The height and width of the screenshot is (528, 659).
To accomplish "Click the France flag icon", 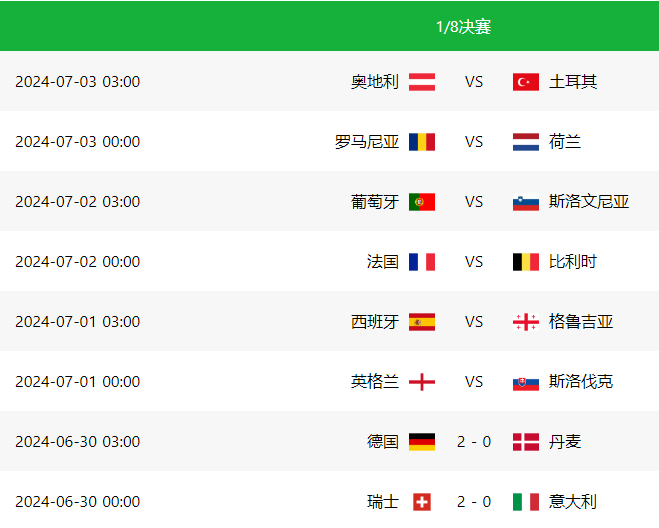I will 422,262.
